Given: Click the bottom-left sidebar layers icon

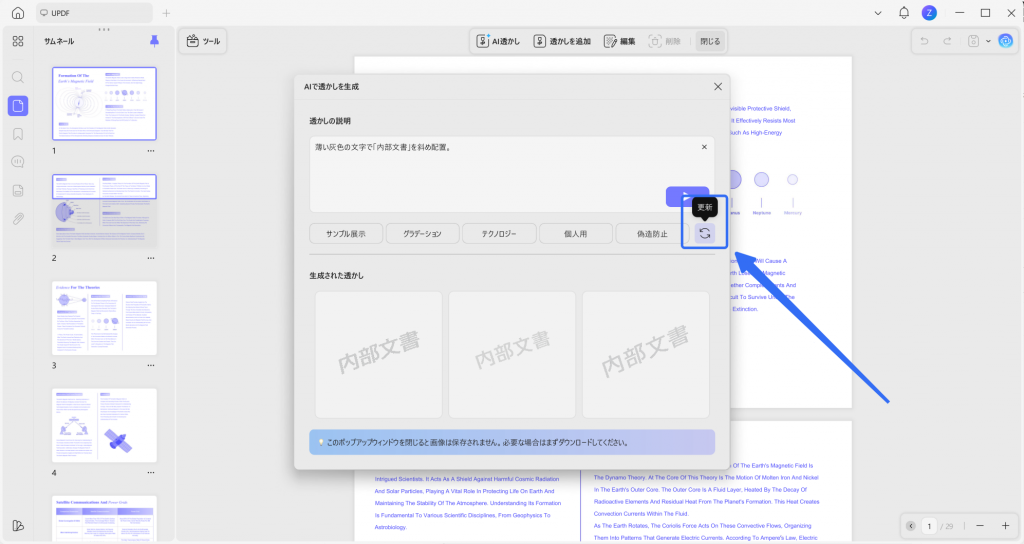Looking at the screenshot, I should coord(18,526).
